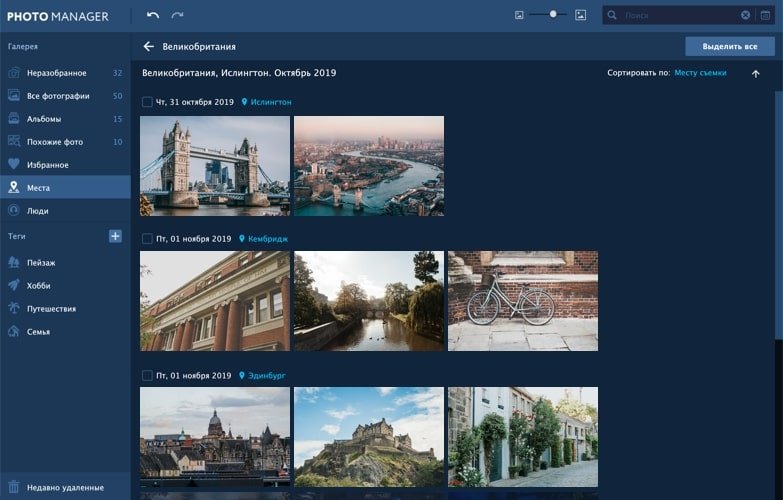Open Люди in the sidebar
The image size is (783, 500).
pyautogui.click(x=65, y=211)
